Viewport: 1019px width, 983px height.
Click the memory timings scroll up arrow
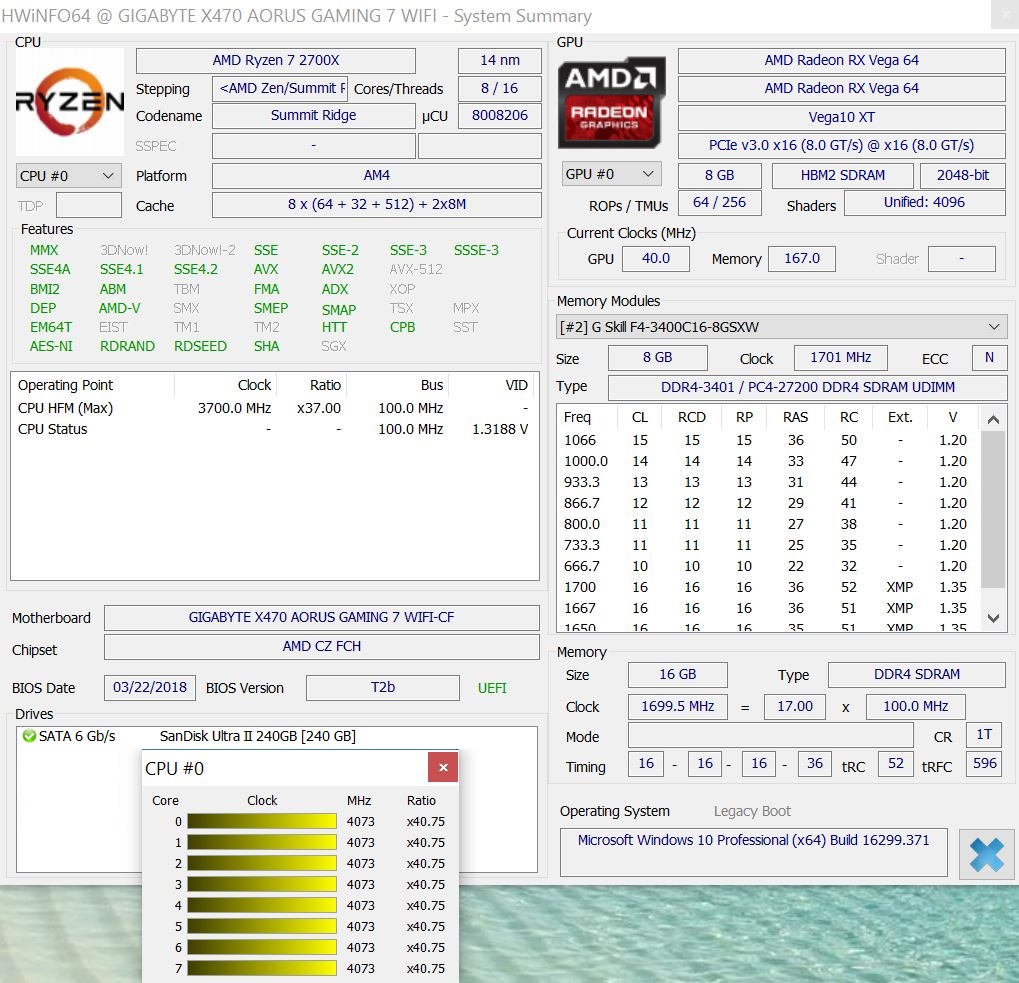(x=993, y=419)
